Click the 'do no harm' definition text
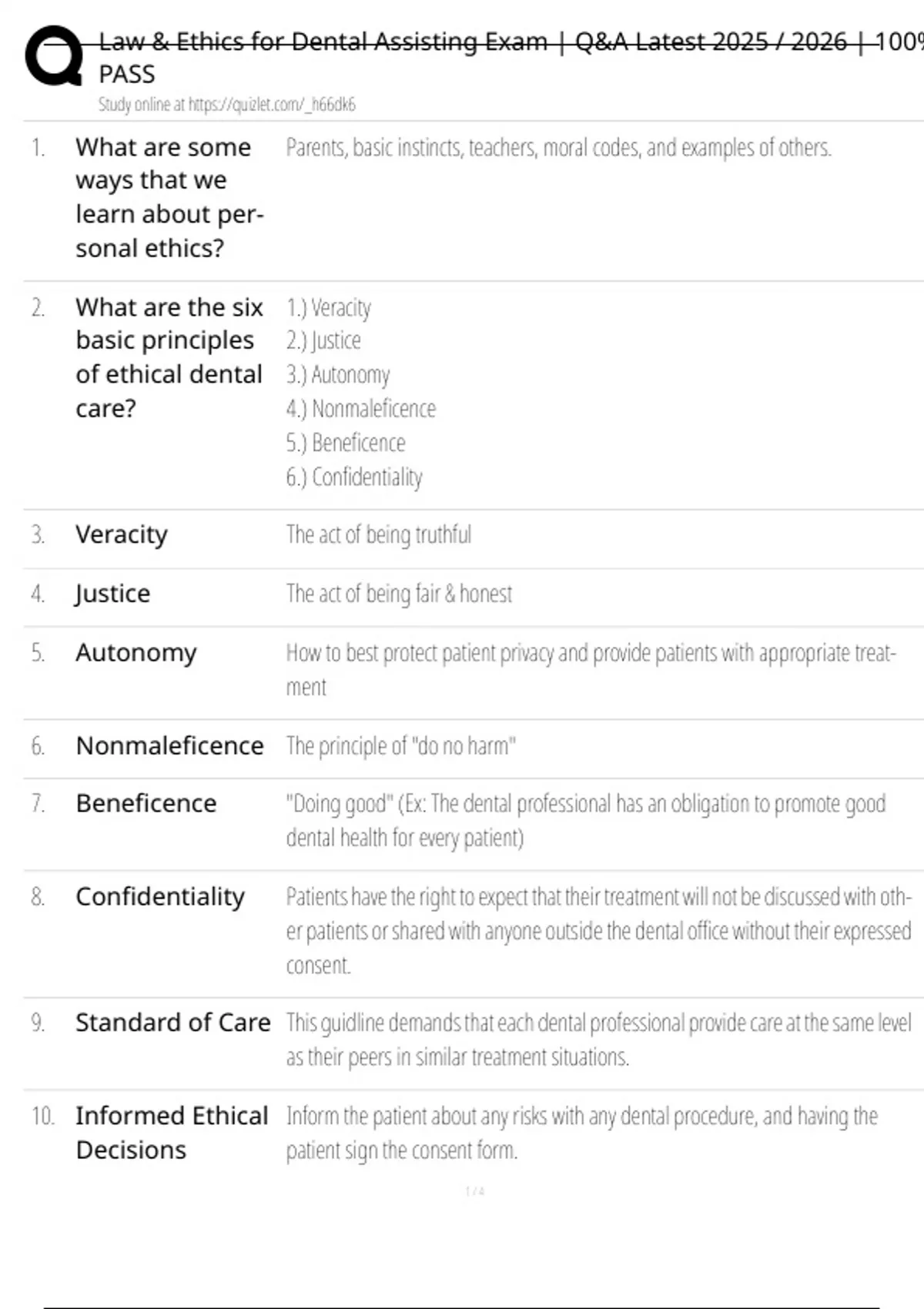Screen dimensions: 924x1309 (400, 745)
